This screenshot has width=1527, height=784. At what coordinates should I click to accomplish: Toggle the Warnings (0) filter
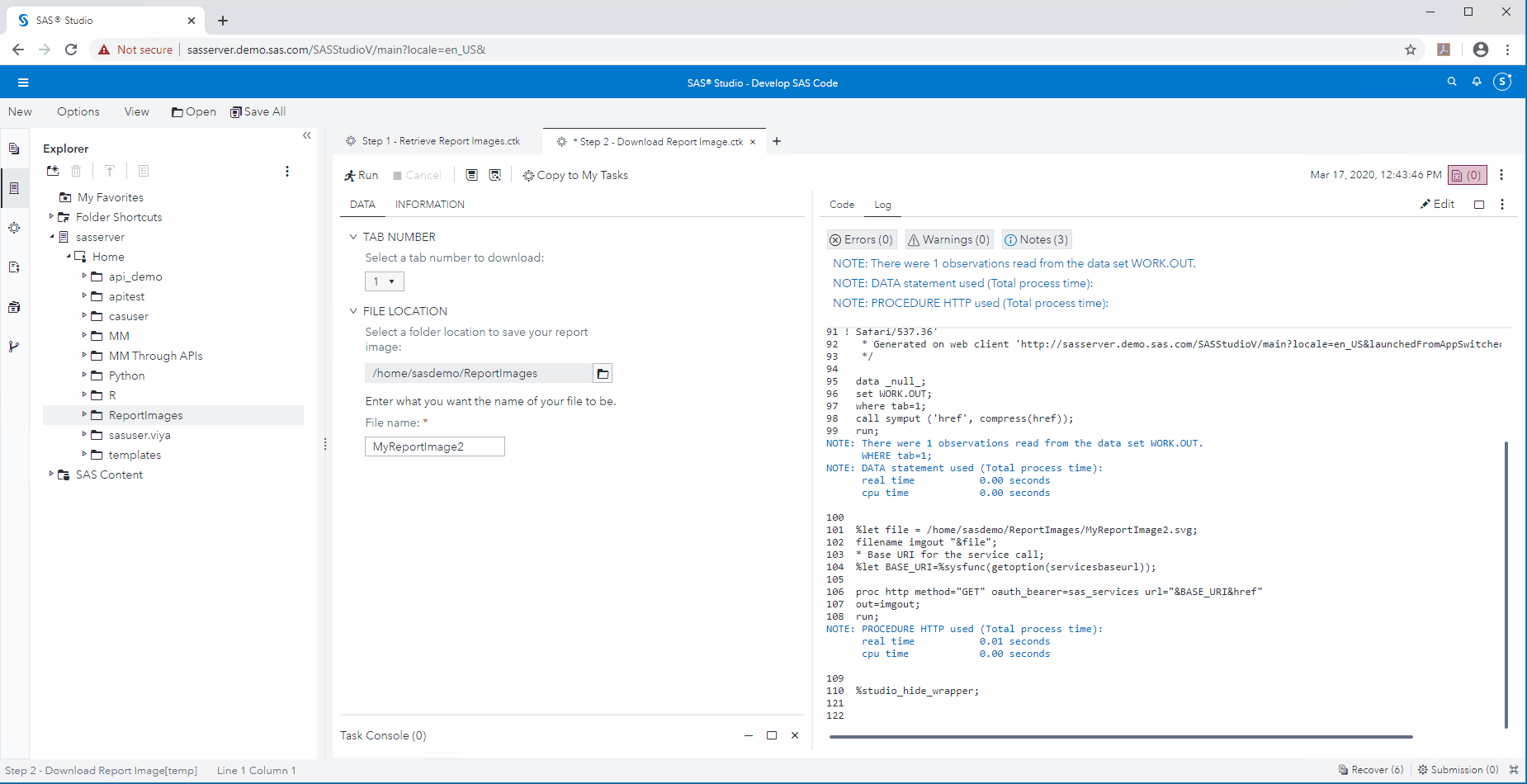click(x=948, y=239)
